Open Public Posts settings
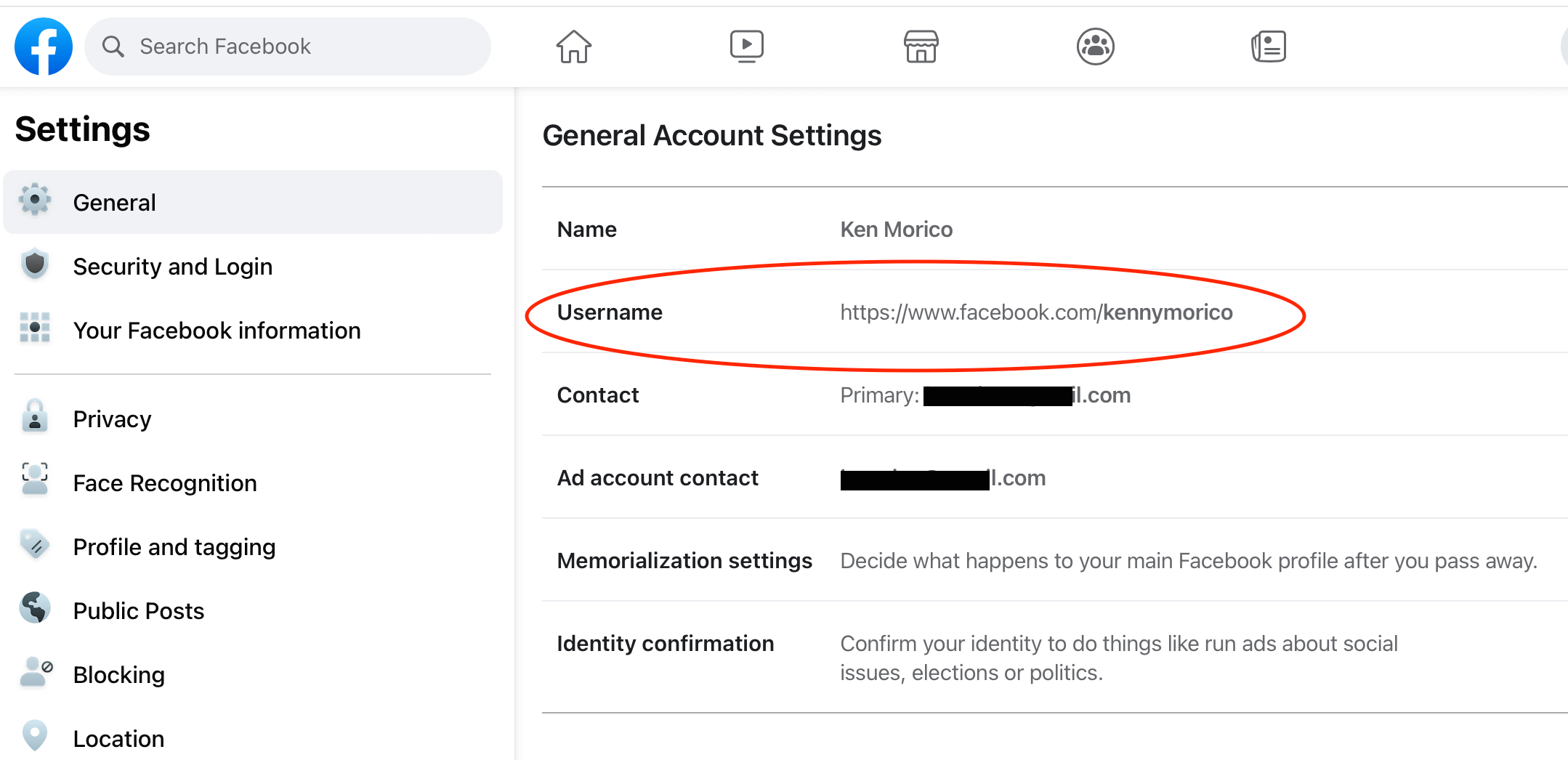Screen dimensions: 1568x760 [x=138, y=610]
